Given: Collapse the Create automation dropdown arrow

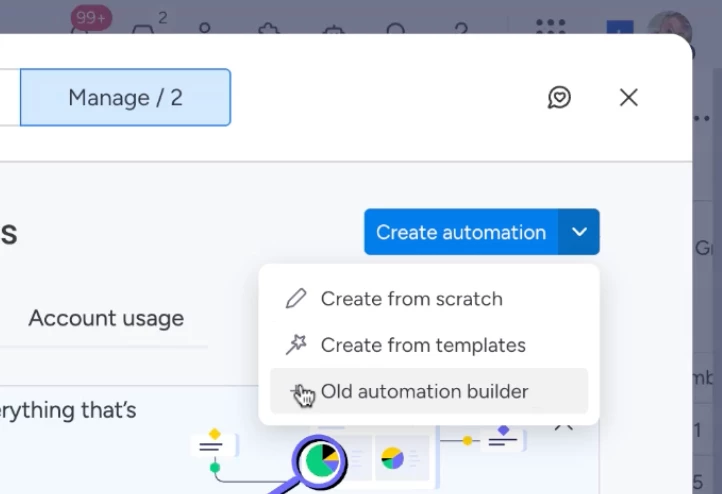Looking at the screenshot, I should (580, 232).
